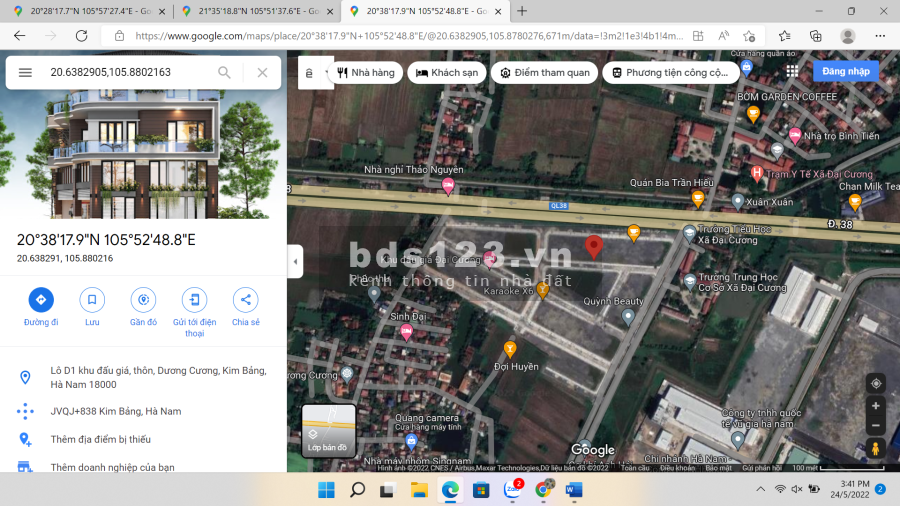The height and width of the screenshot is (506, 900).
Task: Click the Quang camera shop marker
Action: pos(411,441)
